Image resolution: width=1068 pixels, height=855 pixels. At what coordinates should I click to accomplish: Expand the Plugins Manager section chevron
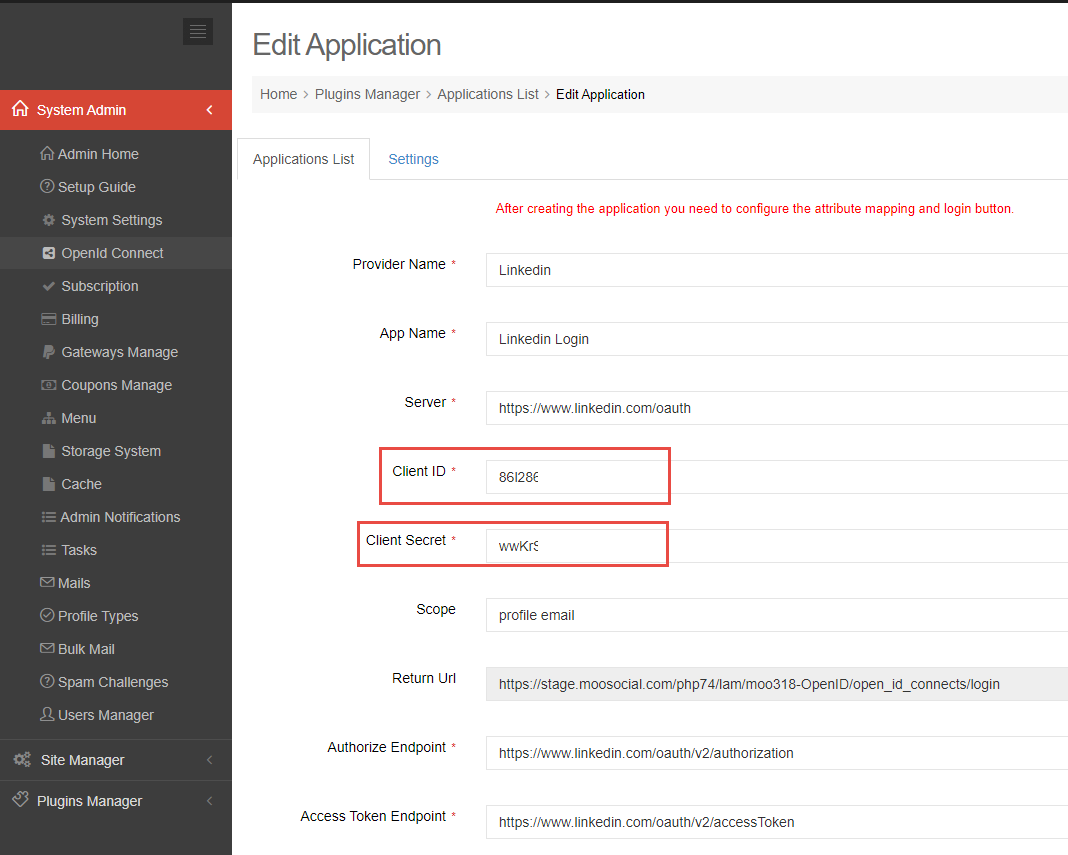(210, 800)
